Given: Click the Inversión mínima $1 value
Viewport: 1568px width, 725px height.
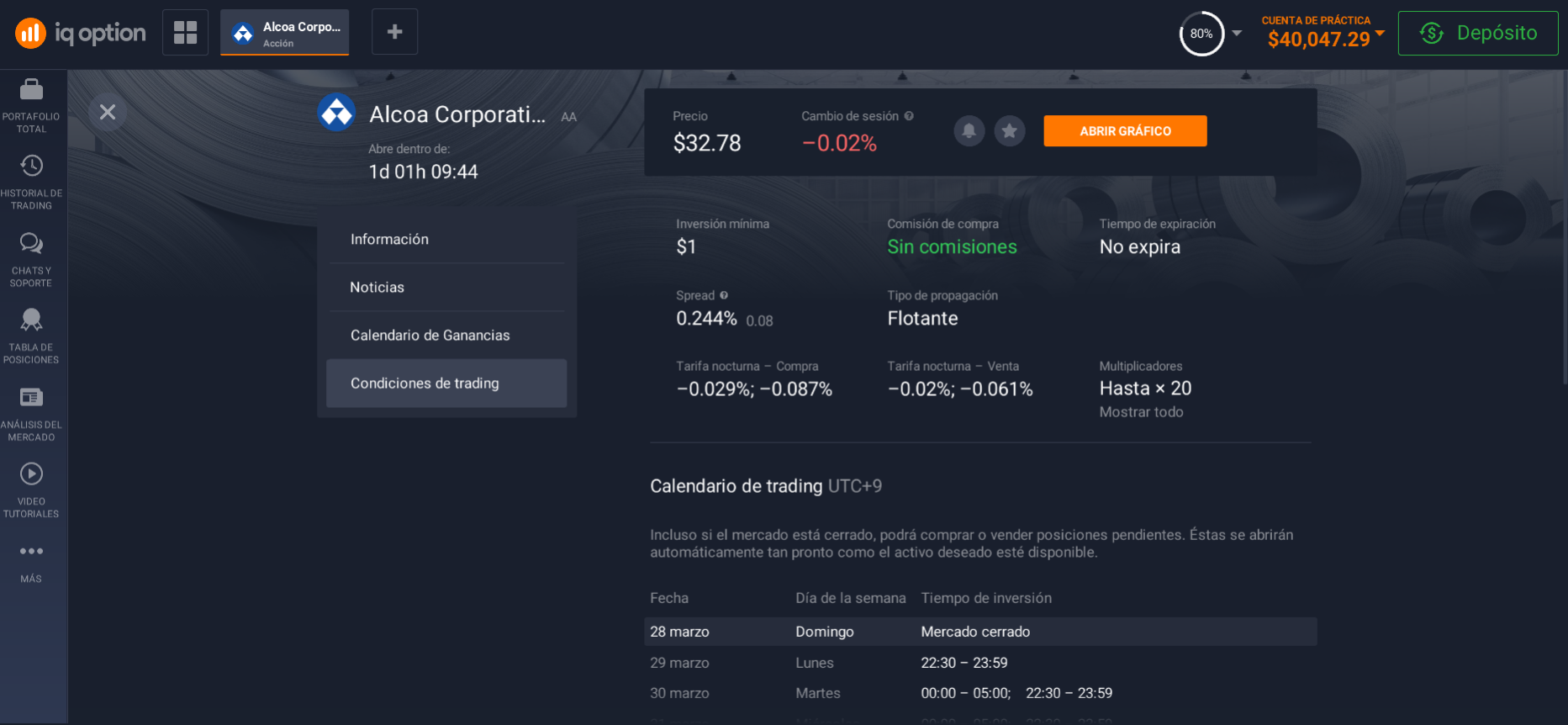Looking at the screenshot, I should point(686,247).
